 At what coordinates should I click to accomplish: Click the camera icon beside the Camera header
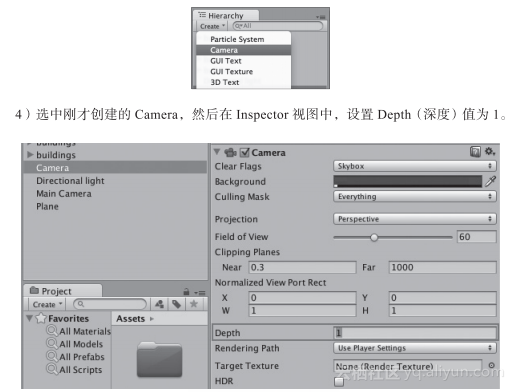point(230,153)
